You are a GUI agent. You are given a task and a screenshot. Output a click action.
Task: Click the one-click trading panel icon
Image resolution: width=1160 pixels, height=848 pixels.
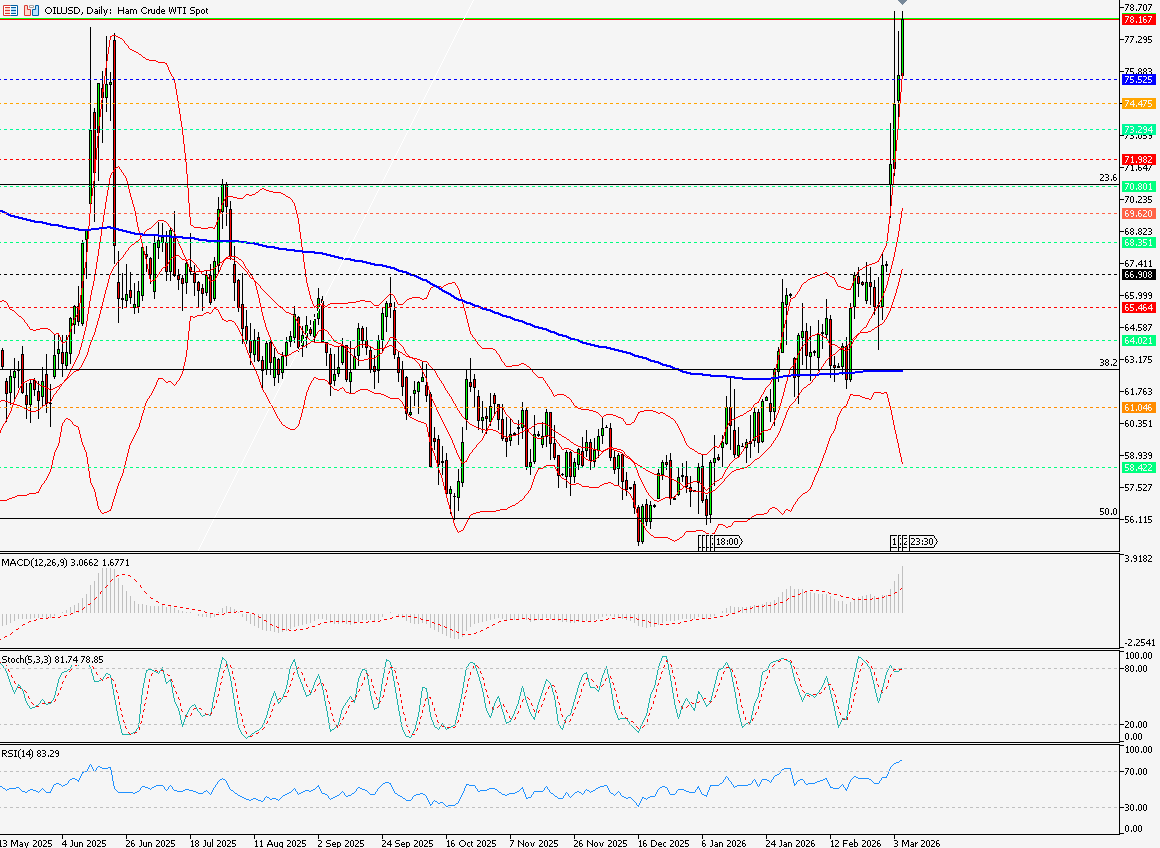coord(32,9)
